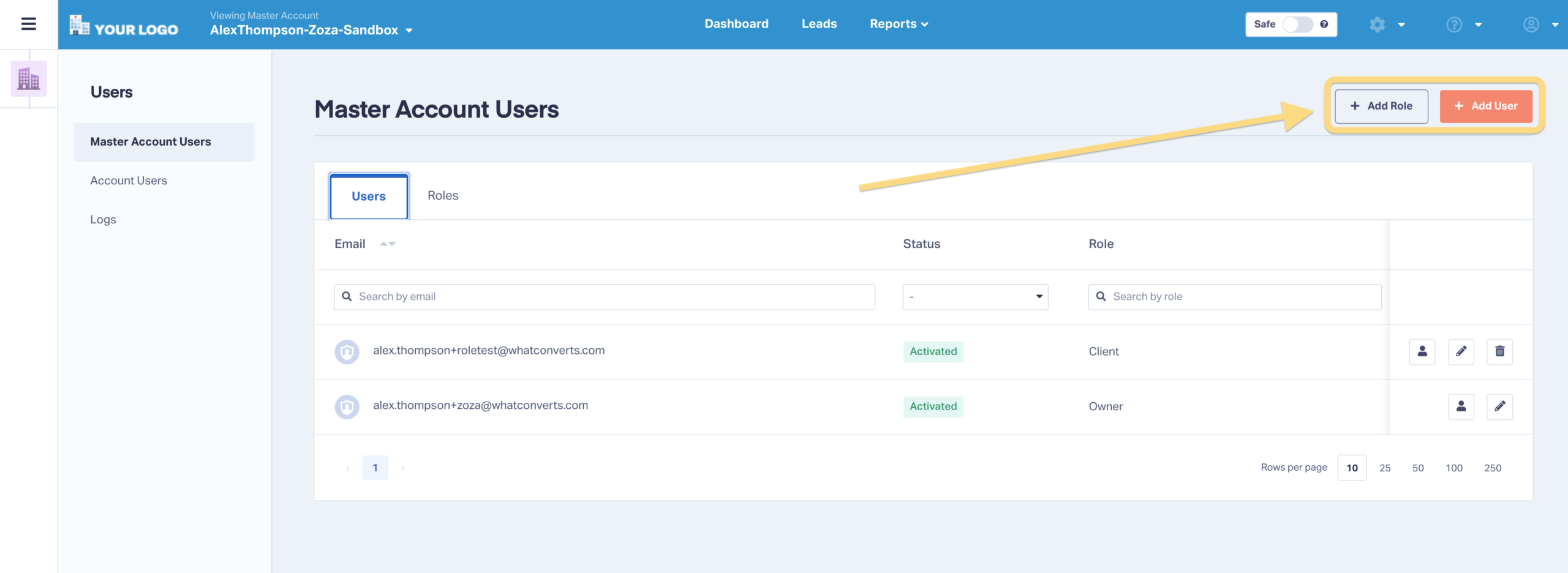Screen dimensions: 1568x573
Task: Open the user profile icon menu
Action: (x=1531, y=24)
